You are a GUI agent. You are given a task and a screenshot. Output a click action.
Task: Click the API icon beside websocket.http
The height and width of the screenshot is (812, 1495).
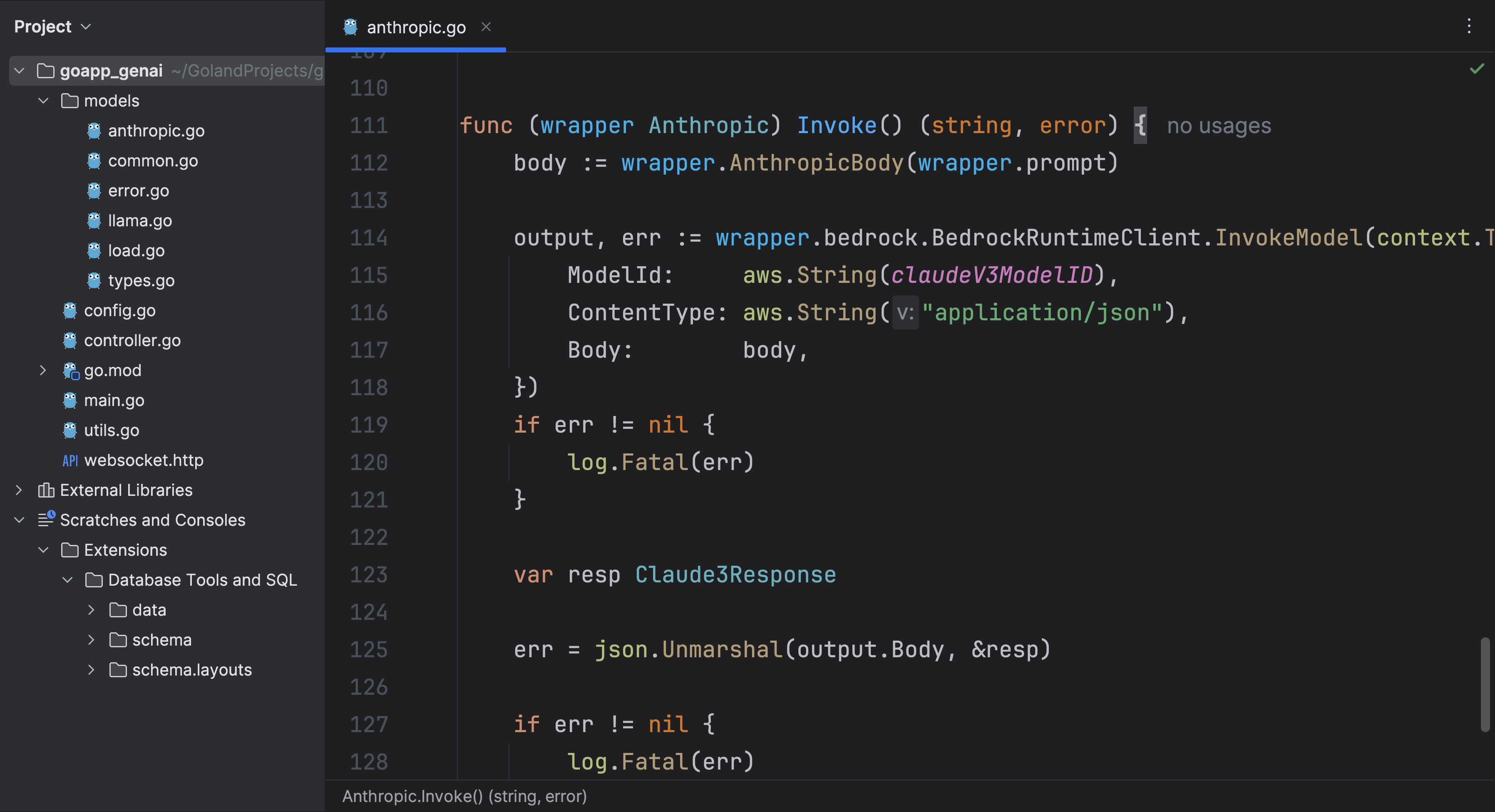[x=70, y=460]
